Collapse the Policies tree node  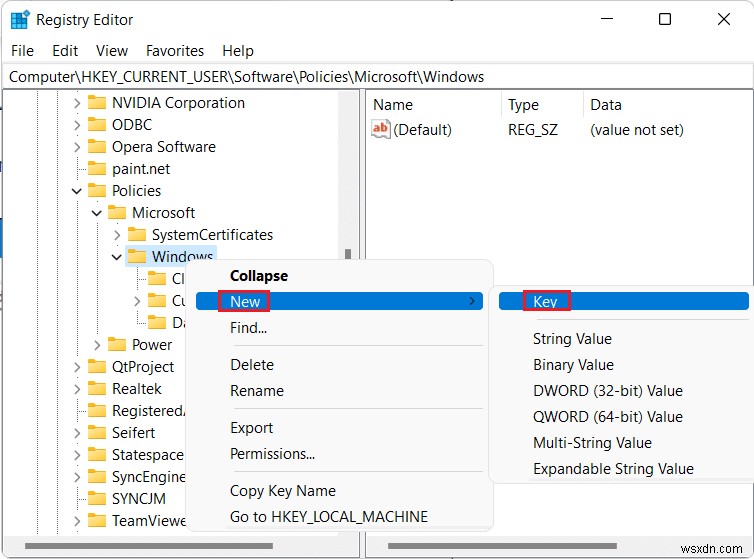click(77, 191)
